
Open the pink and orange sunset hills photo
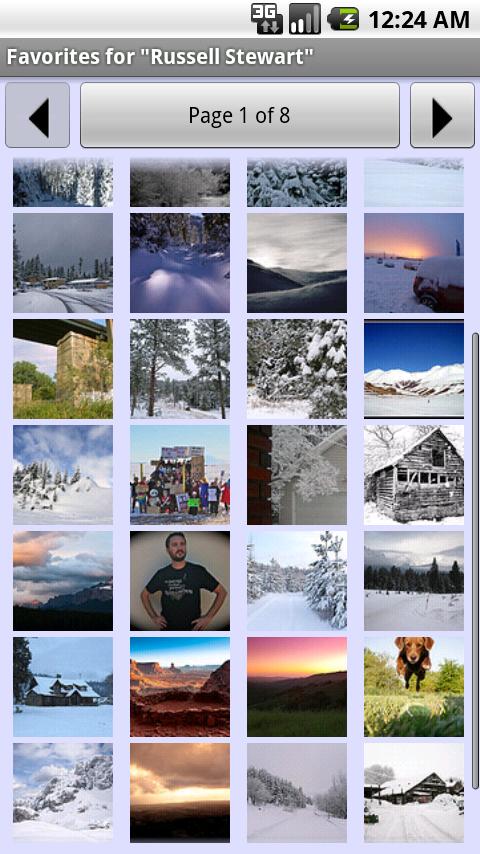[x=297, y=687]
